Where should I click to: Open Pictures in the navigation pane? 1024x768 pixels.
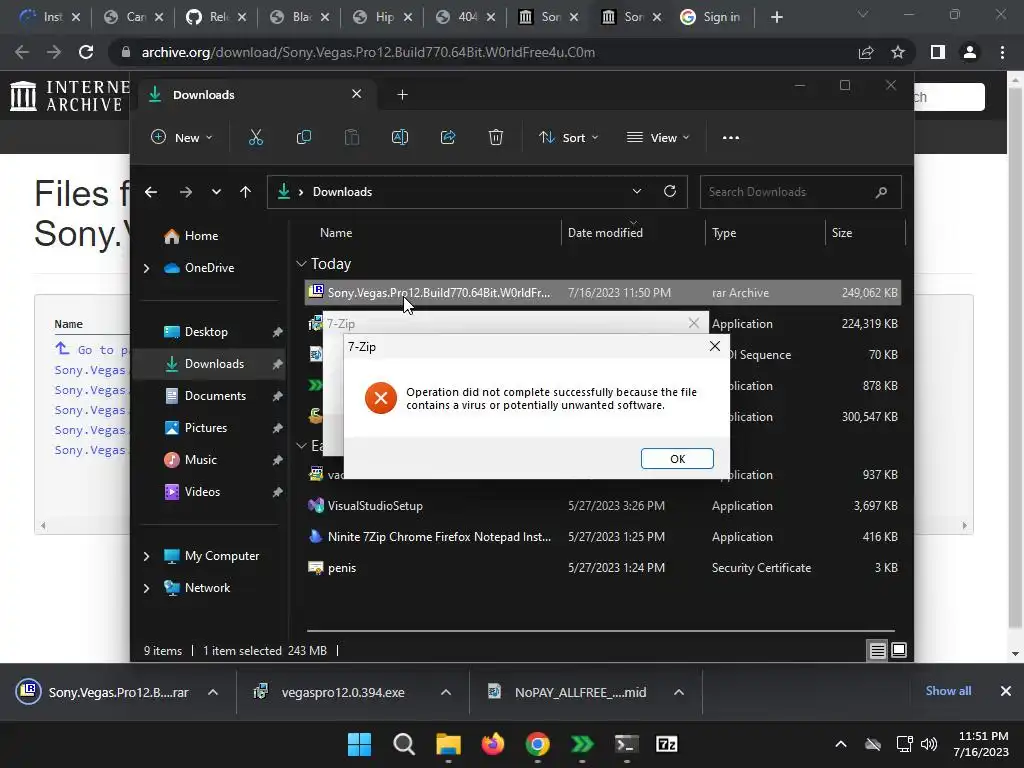(206, 428)
